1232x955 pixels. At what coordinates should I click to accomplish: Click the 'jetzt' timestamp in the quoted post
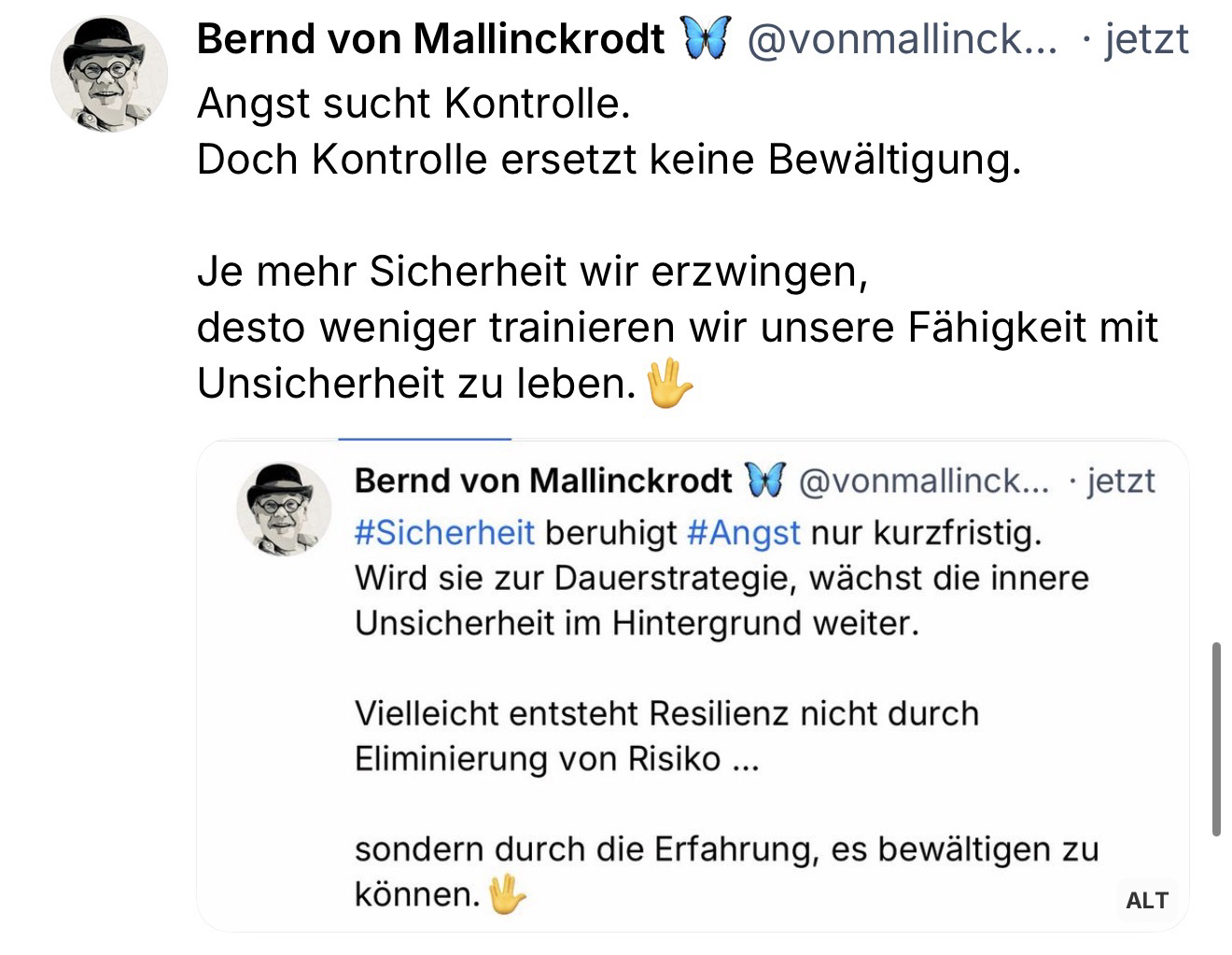[1121, 481]
